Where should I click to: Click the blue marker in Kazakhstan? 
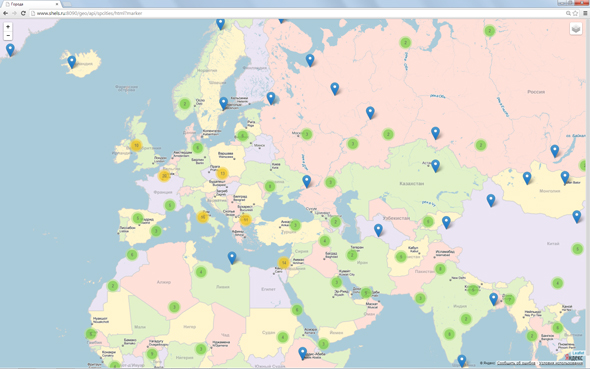tap(435, 166)
